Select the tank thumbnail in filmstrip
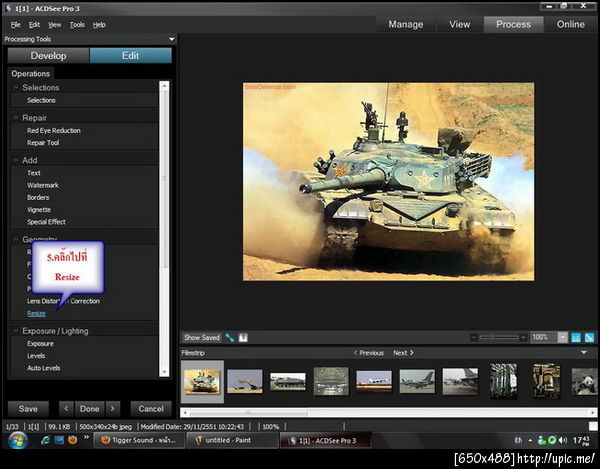The image size is (600, 469). click(202, 381)
